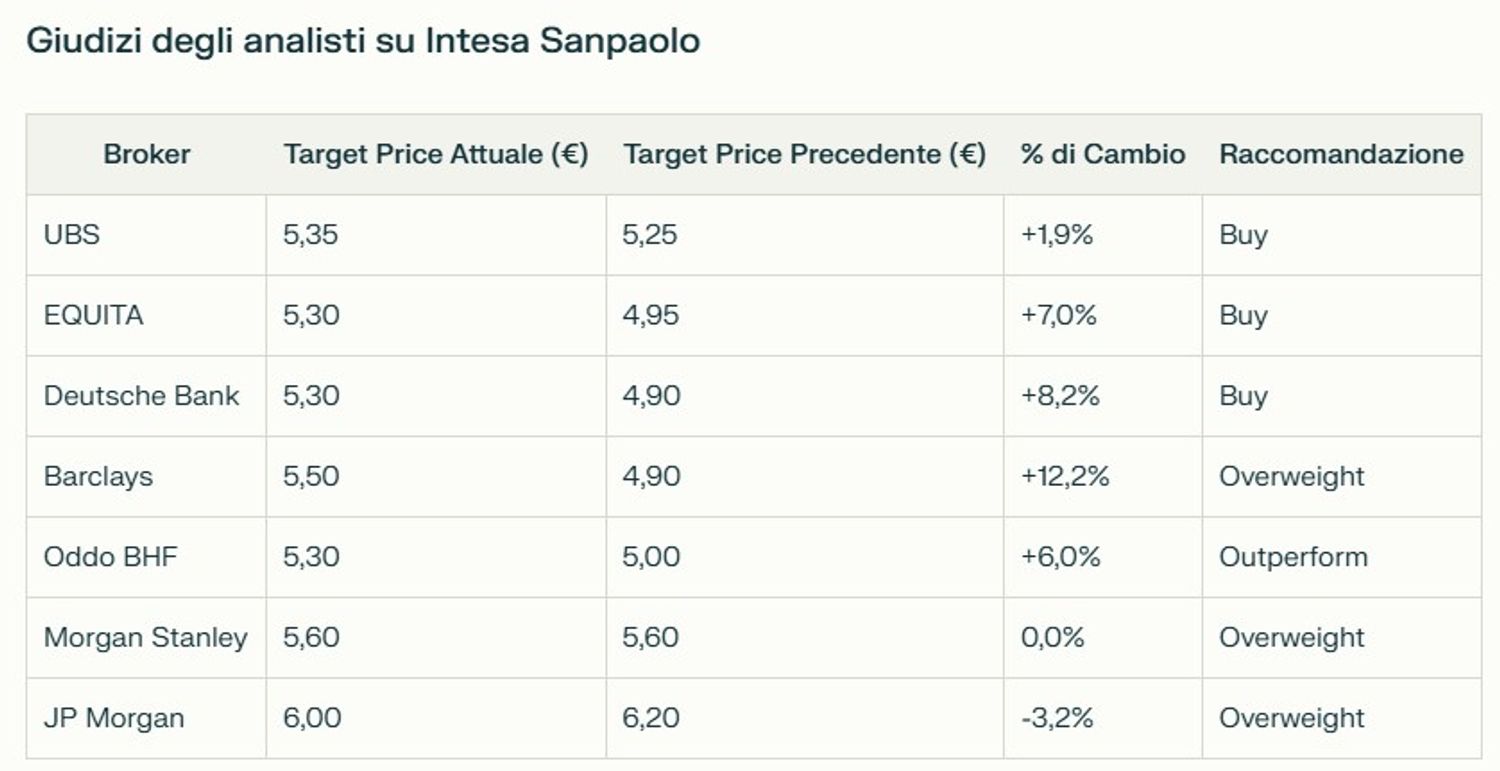Click Barclays current target price 5,50
Image resolution: width=1500 pixels, height=771 pixels.
pos(311,477)
